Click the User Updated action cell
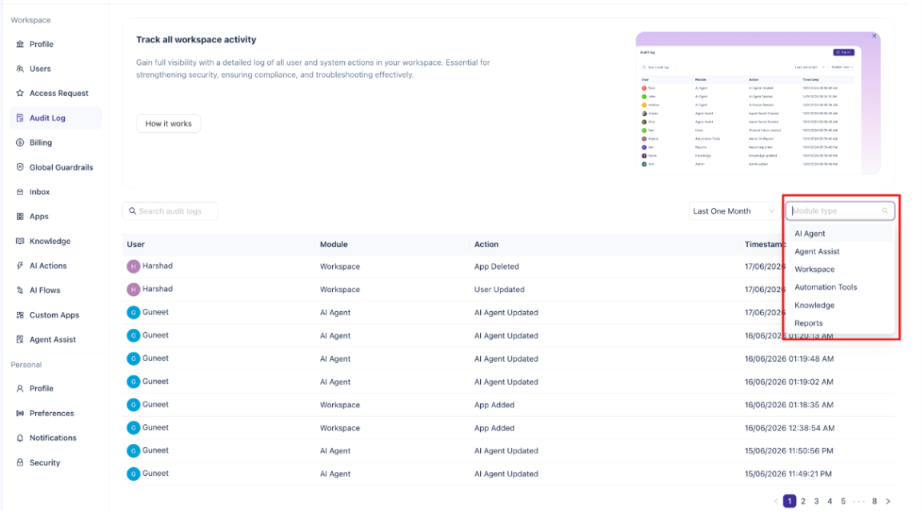Image resolution: width=922 pixels, height=512 pixels. 499,290
